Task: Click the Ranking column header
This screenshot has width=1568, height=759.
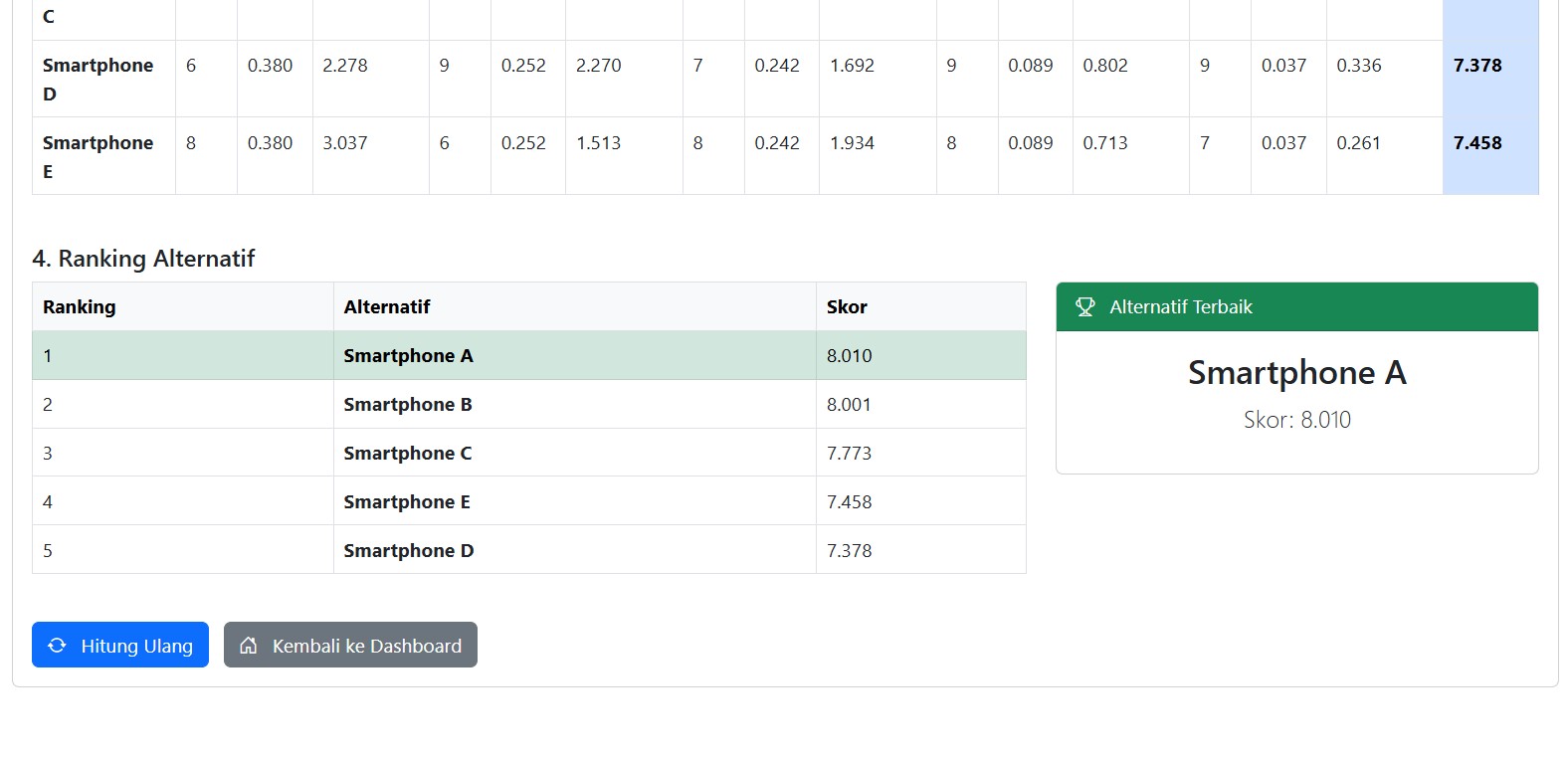Action: point(80,306)
